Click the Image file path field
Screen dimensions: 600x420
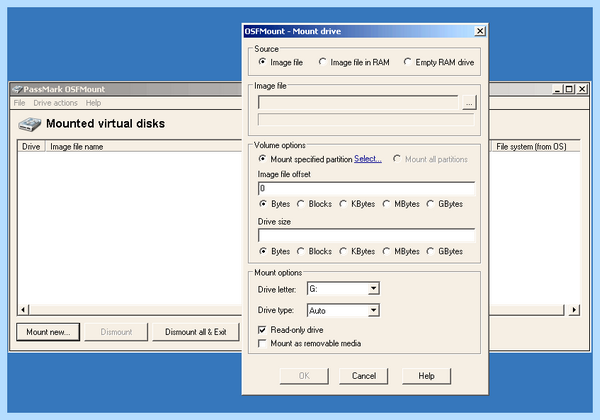coord(358,103)
